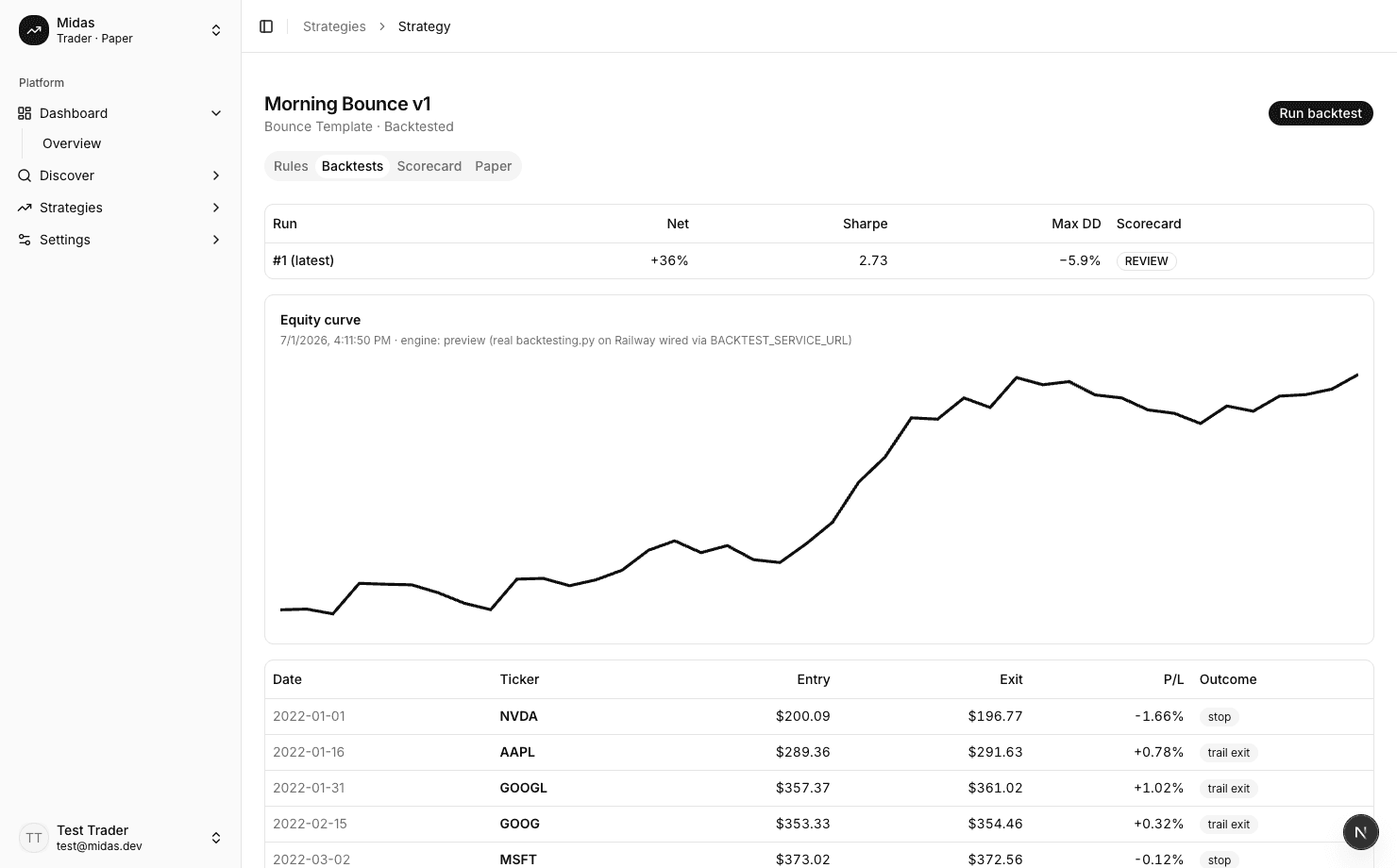
Task: Click the Morning Bounce v1 heading
Action: click(x=347, y=104)
